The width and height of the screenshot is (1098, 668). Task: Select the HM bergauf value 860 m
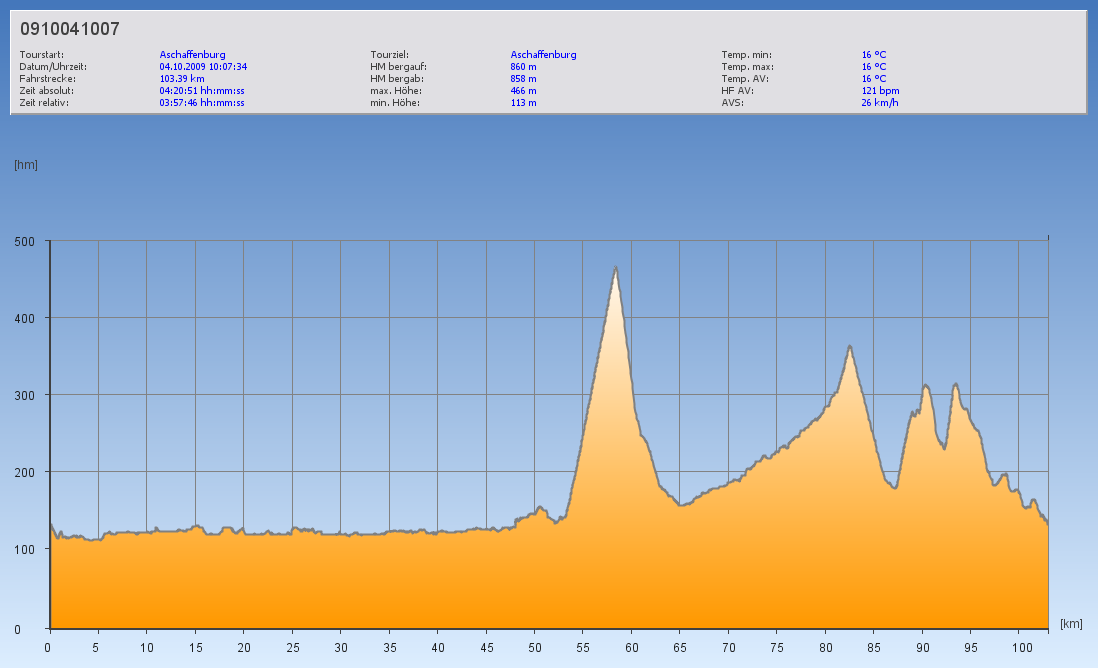tap(523, 67)
